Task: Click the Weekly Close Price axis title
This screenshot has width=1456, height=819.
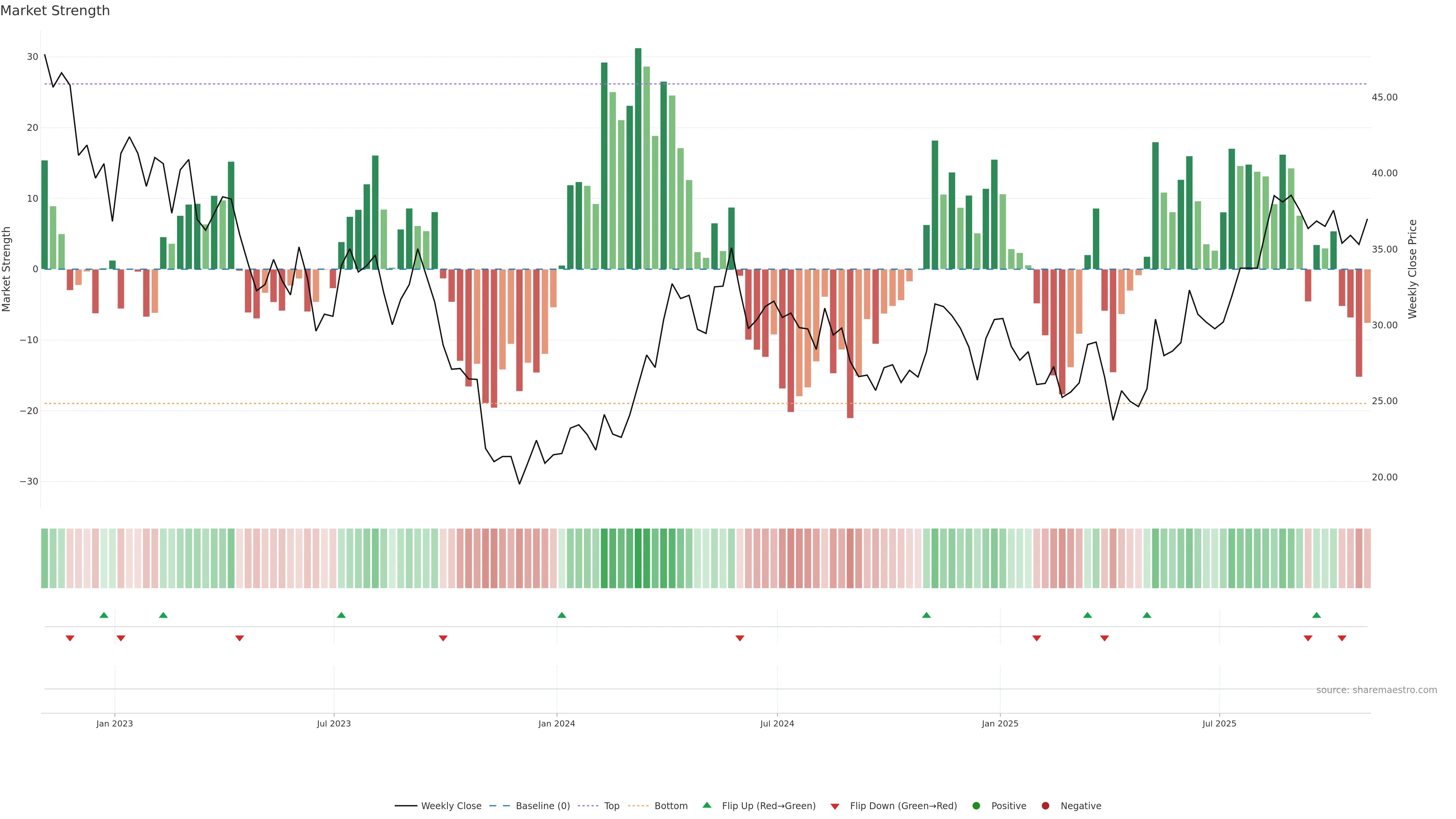Action: 1412,269
